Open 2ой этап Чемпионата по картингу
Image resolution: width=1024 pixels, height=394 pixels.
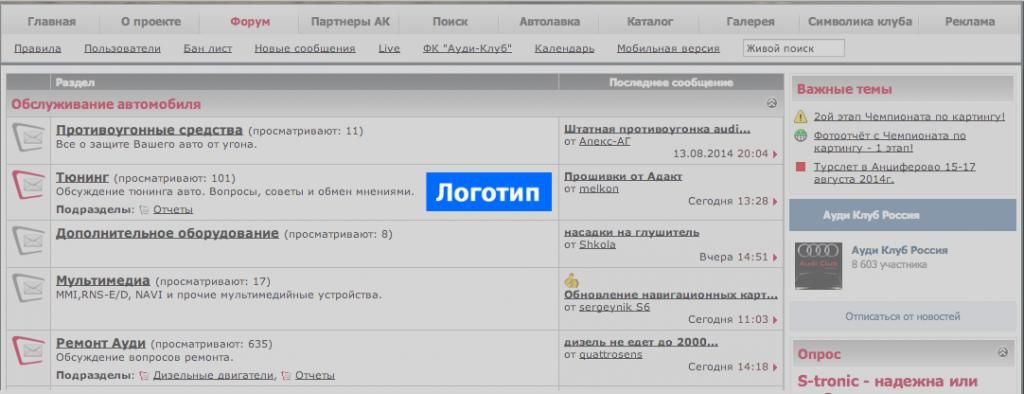[x=909, y=117]
